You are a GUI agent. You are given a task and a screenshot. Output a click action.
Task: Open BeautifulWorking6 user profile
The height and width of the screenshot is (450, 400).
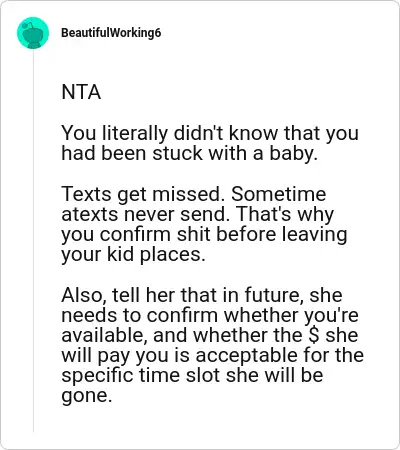click(x=111, y=33)
